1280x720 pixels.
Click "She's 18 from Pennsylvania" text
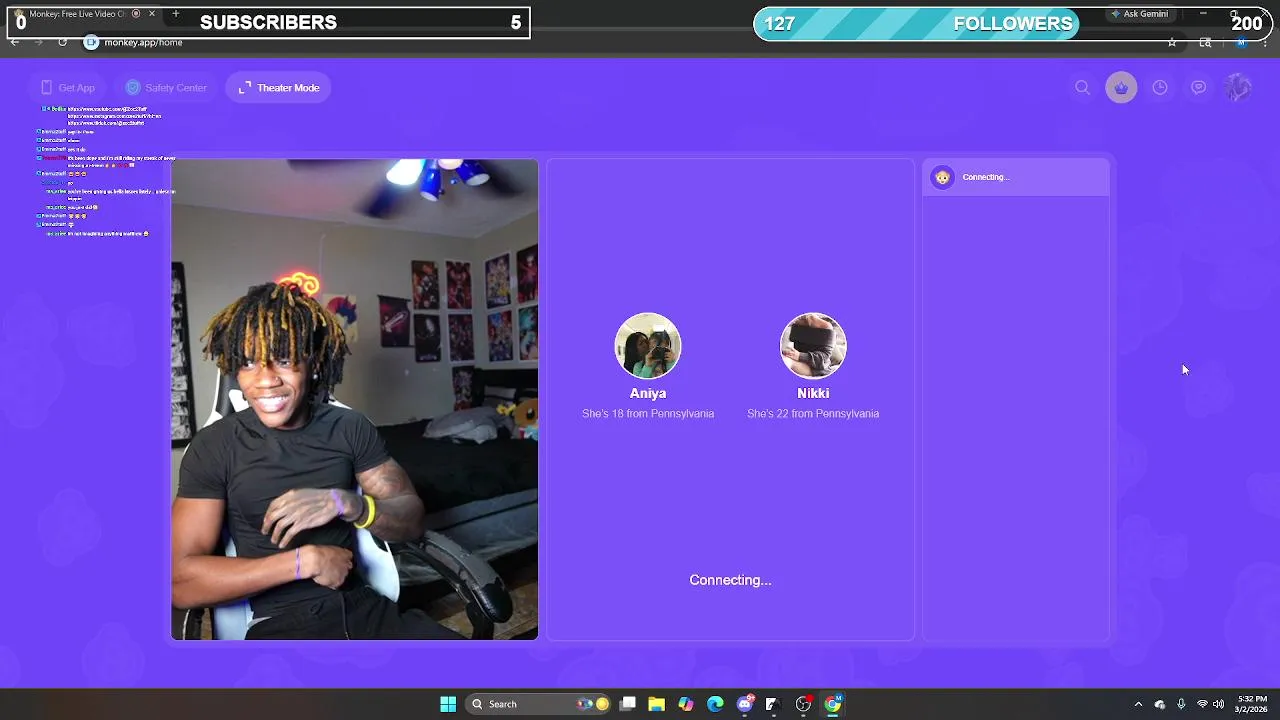648,414
